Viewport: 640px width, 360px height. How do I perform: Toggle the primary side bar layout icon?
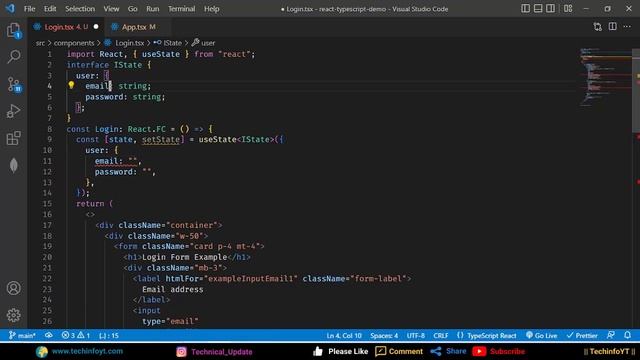click(526, 9)
